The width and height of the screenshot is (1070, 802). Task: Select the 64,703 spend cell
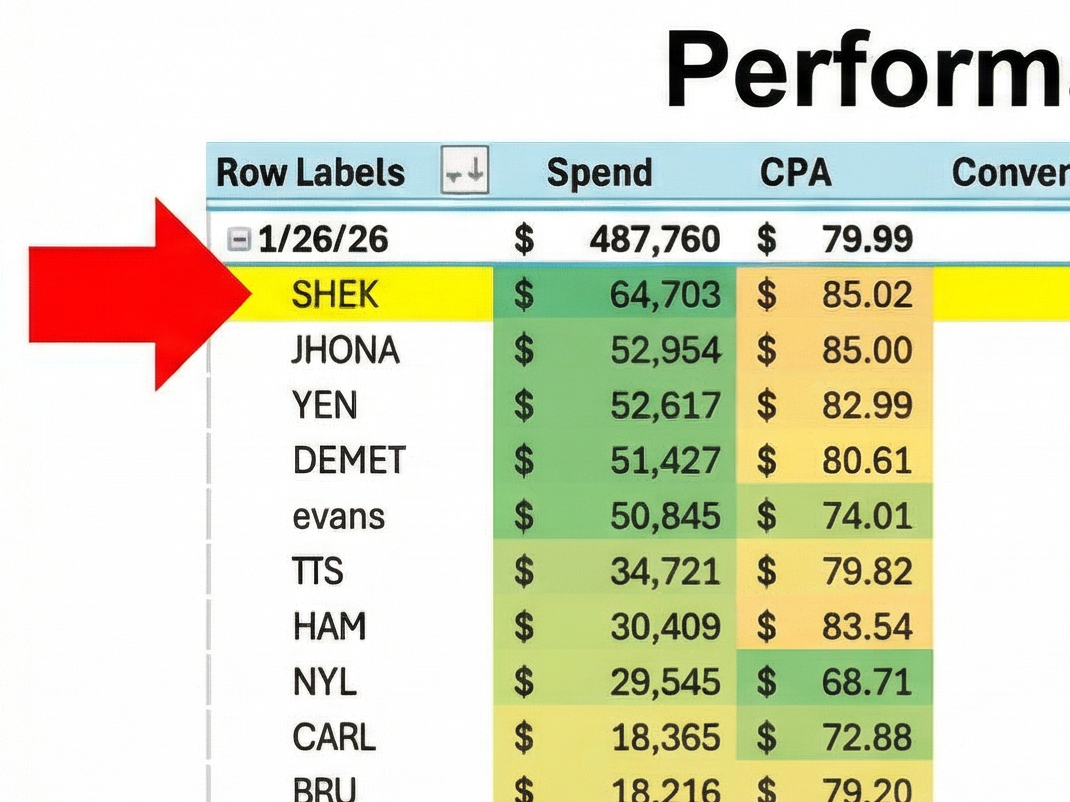coord(665,294)
